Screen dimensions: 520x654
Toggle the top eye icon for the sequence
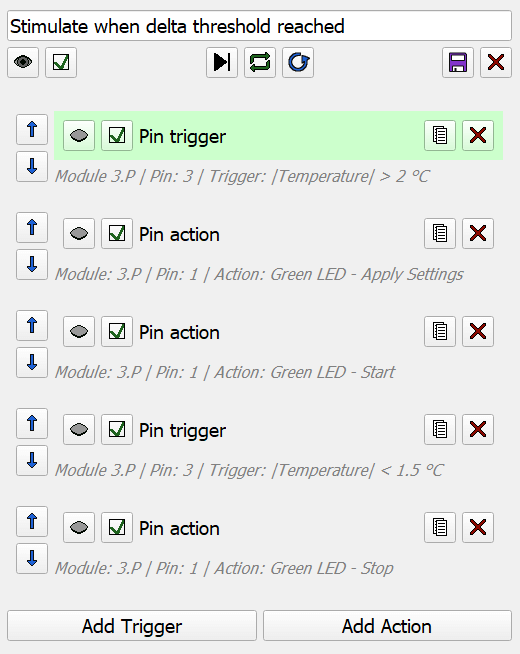click(x=23, y=63)
